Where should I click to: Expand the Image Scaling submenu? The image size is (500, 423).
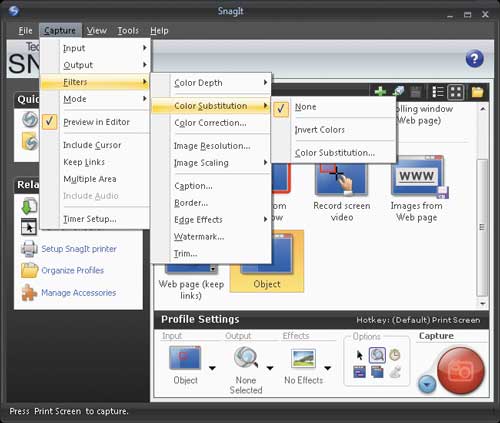coord(211,163)
